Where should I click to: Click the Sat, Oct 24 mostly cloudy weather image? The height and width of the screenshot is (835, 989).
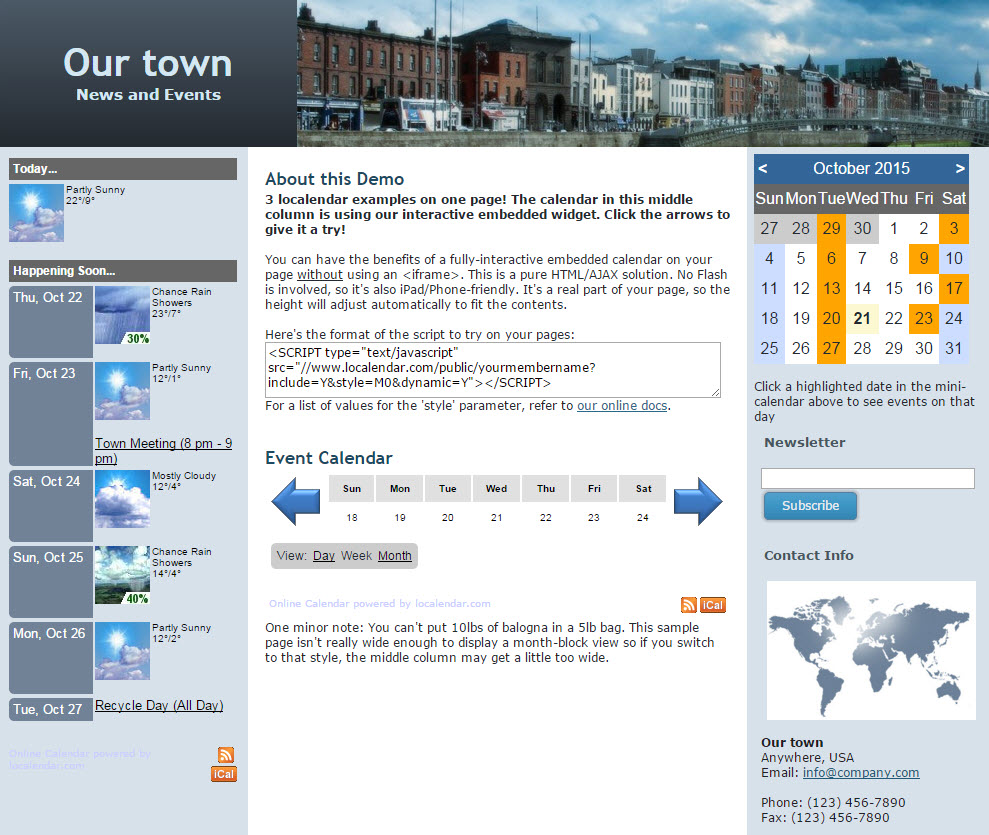(x=122, y=499)
